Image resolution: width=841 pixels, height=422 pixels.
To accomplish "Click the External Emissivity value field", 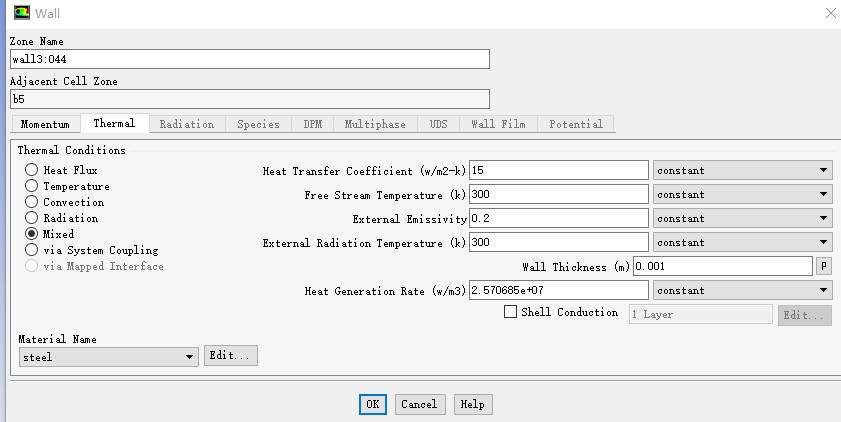I will [559, 218].
